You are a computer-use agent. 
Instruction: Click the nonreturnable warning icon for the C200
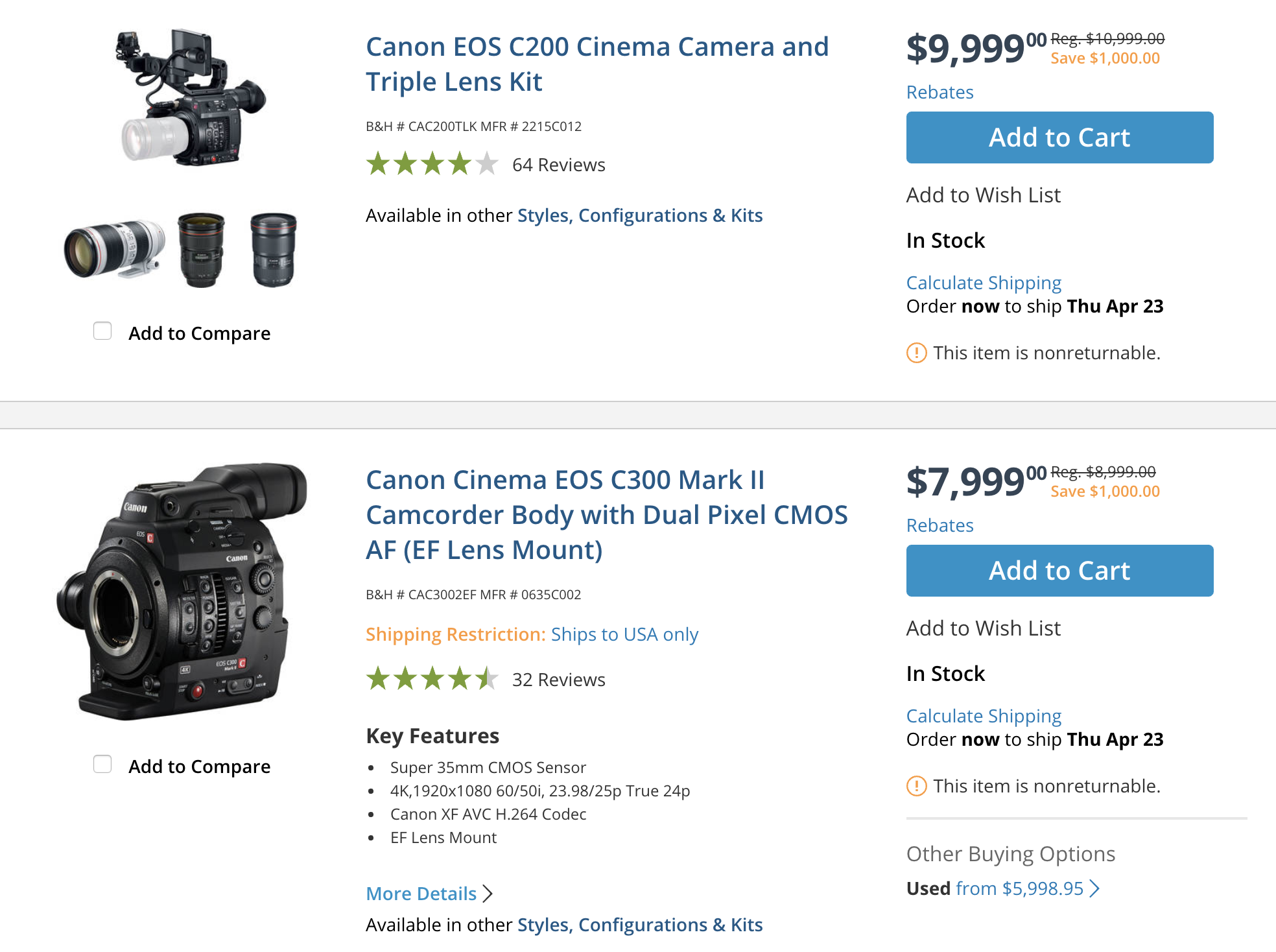coord(917,353)
